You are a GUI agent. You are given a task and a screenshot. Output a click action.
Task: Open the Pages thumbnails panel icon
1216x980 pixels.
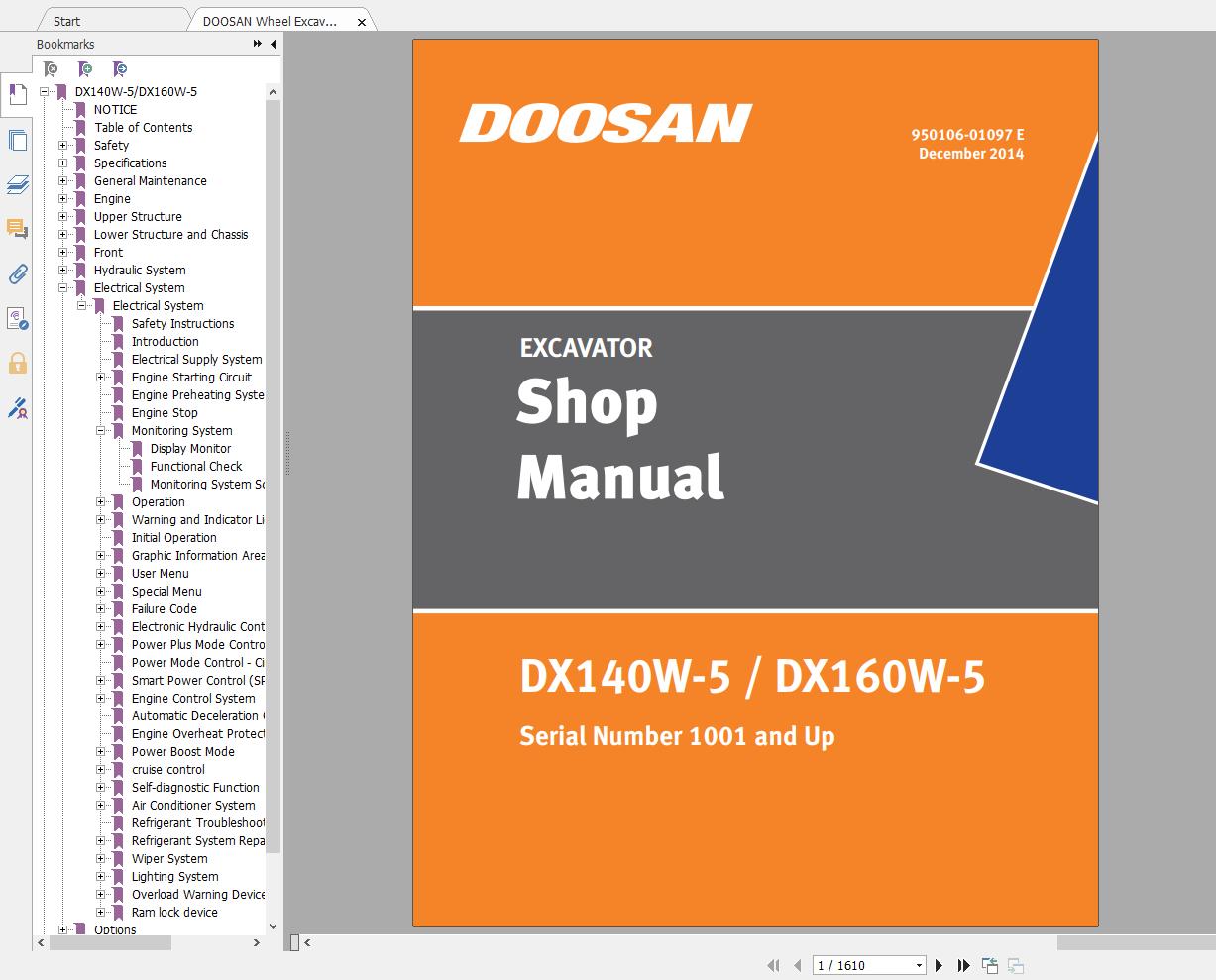pyautogui.click(x=17, y=140)
